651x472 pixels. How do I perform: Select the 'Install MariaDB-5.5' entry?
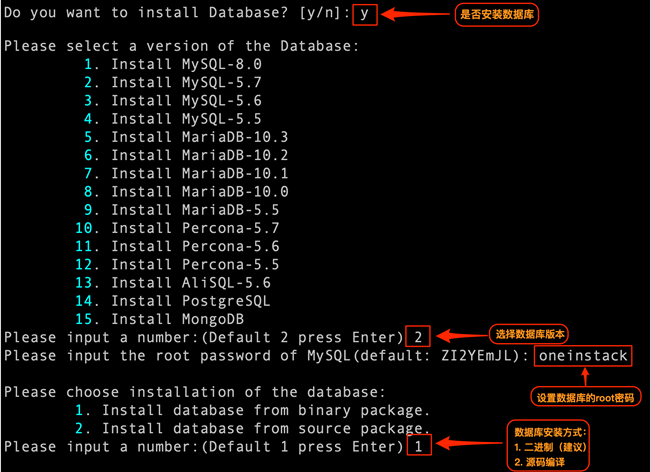tap(194, 210)
